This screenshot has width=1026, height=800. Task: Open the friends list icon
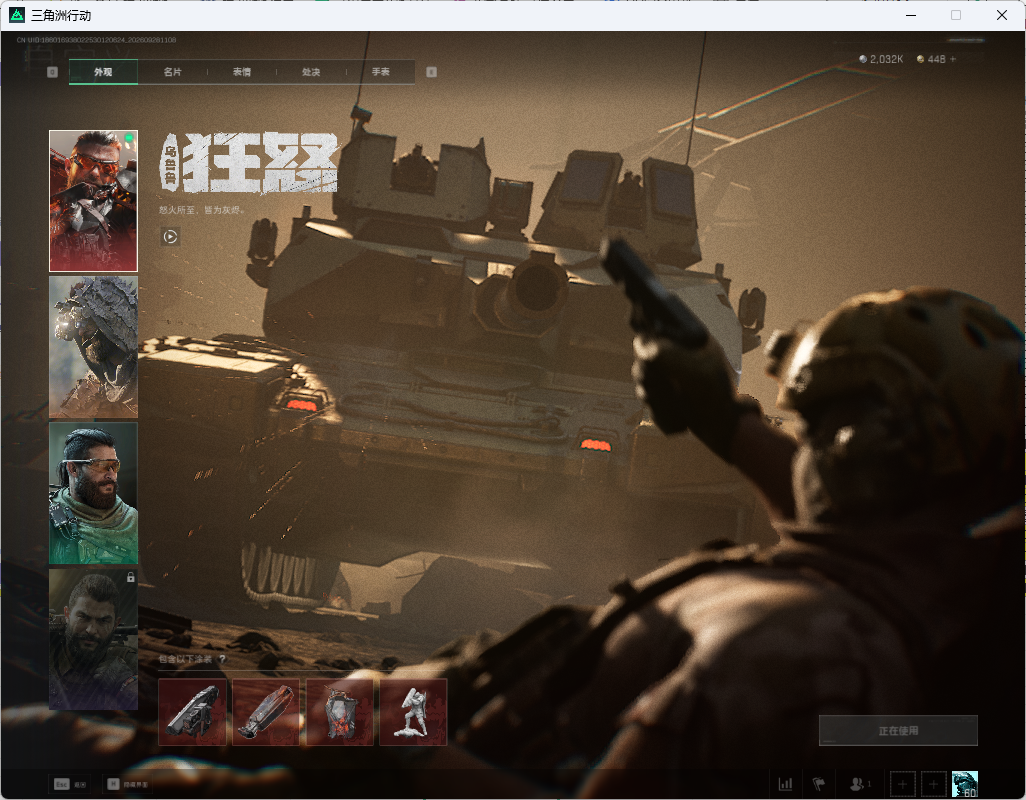click(x=858, y=784)
